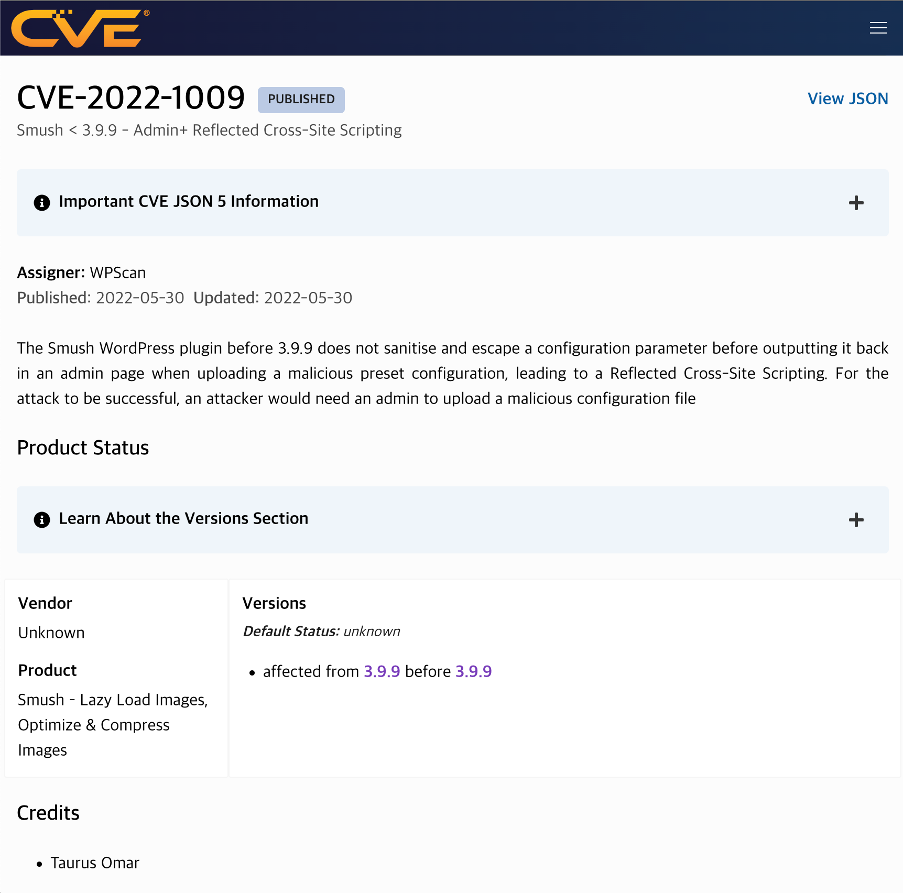
Task: Expand Learn About the Versions Section plus
Action: [856, 519]
